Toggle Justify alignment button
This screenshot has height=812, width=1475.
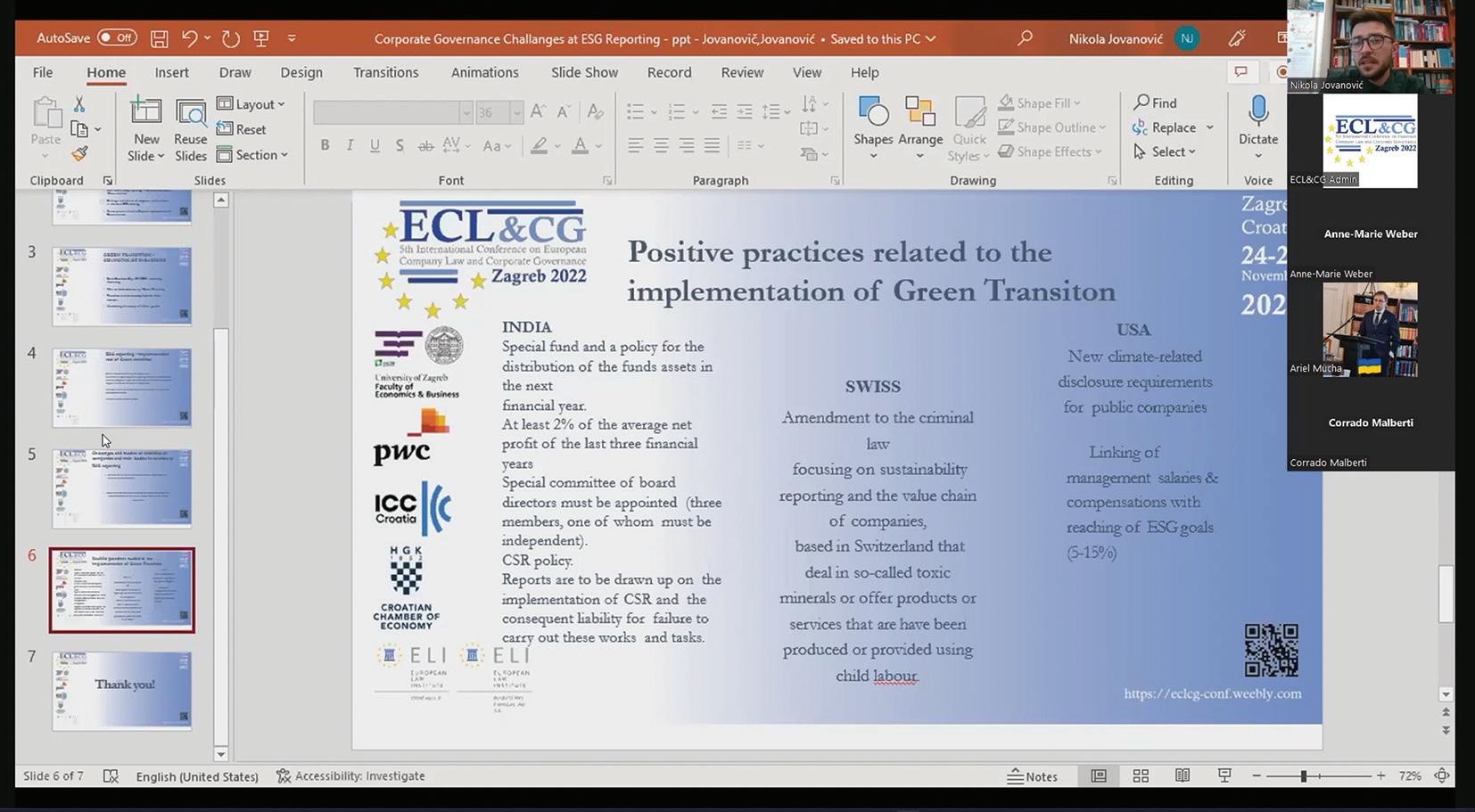(712, 145)
